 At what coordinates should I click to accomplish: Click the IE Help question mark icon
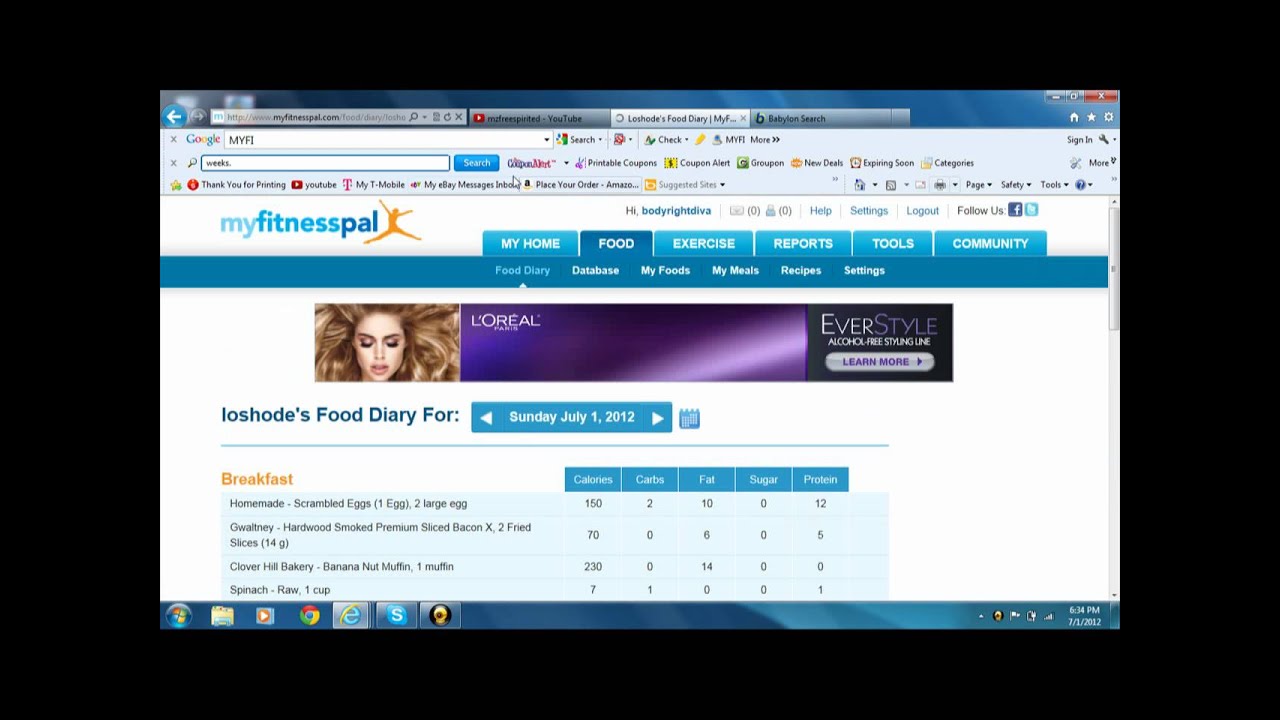coord(1080,185)
